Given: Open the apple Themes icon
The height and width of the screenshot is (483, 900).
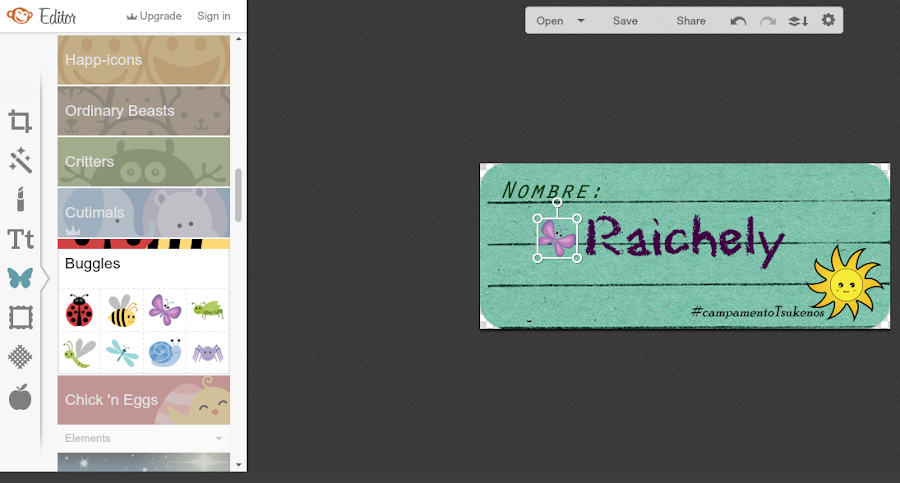Looking at the screenshot, I should pyautogui.click(x=20, y=397).
